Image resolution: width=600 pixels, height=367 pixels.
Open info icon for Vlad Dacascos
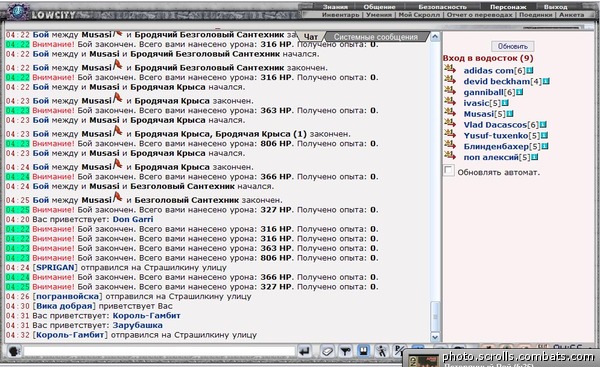point(543,125)
